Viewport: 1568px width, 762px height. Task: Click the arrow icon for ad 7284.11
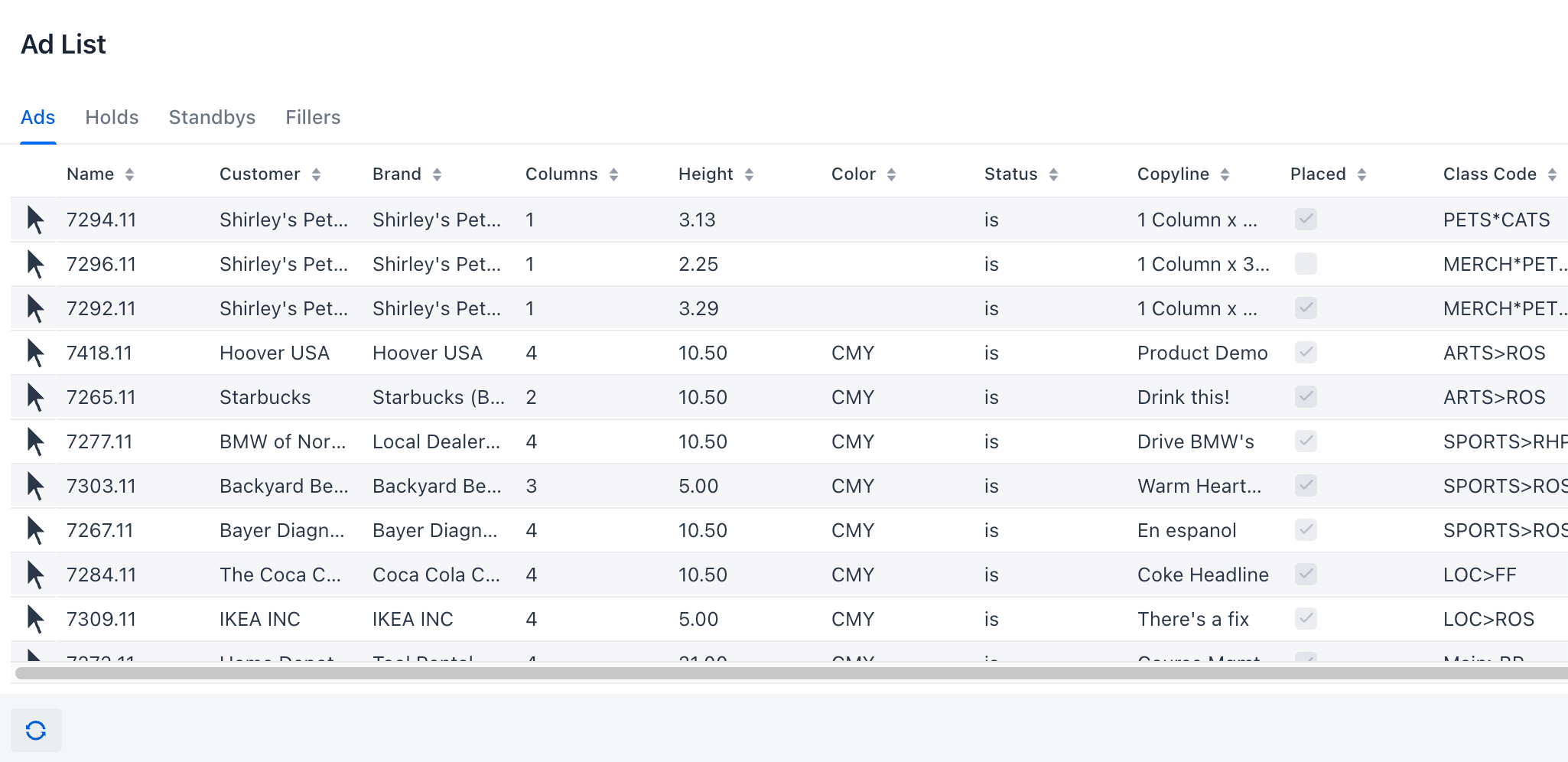(35, 575)
